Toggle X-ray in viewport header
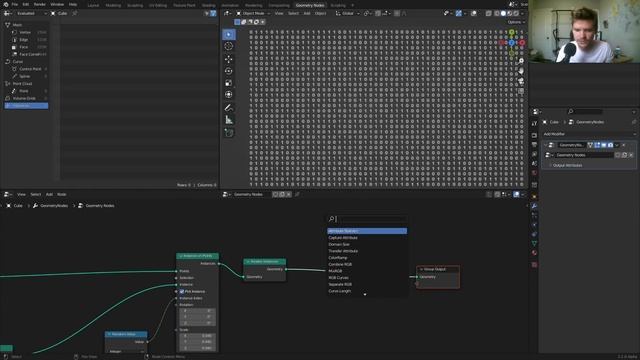Screen dimensions: 640x360 [489, 13]
